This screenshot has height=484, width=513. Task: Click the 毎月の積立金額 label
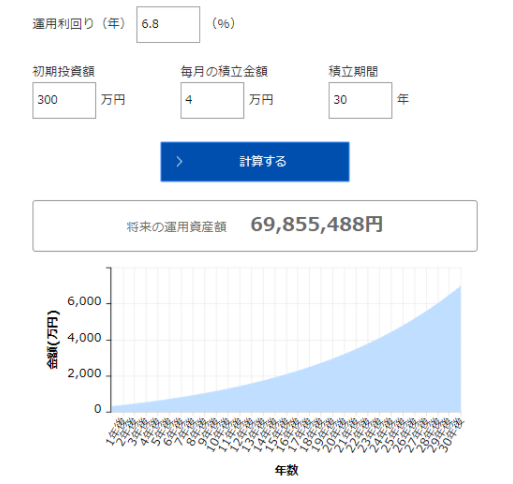pos(224,72)
